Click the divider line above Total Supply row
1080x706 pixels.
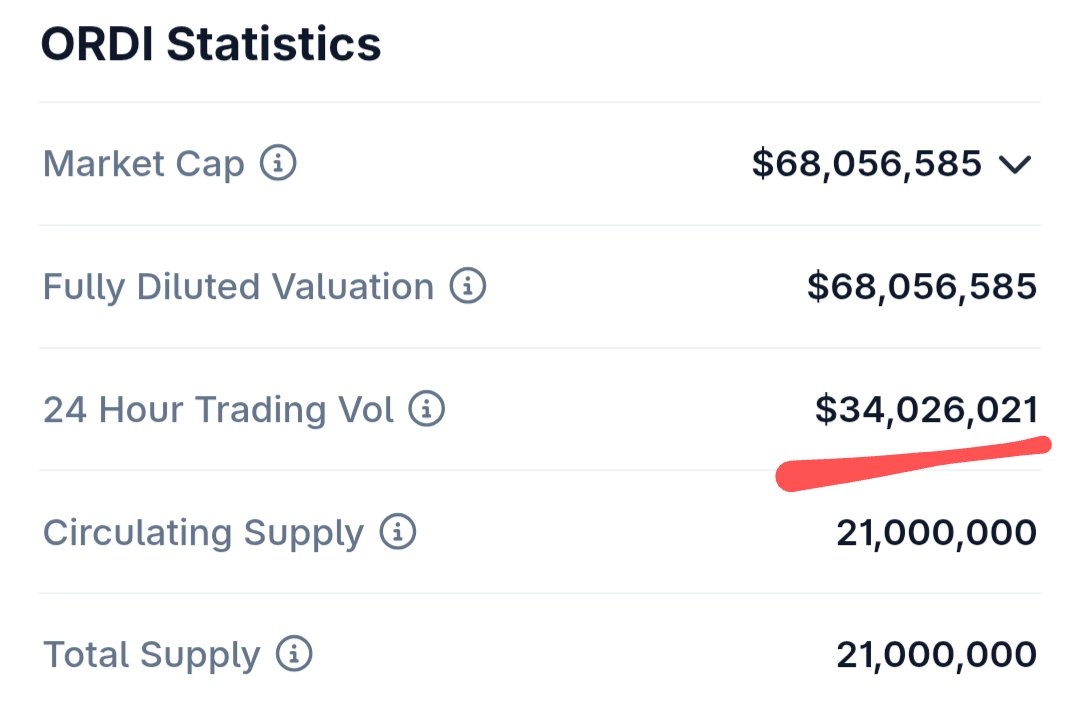tap(540, 593)
